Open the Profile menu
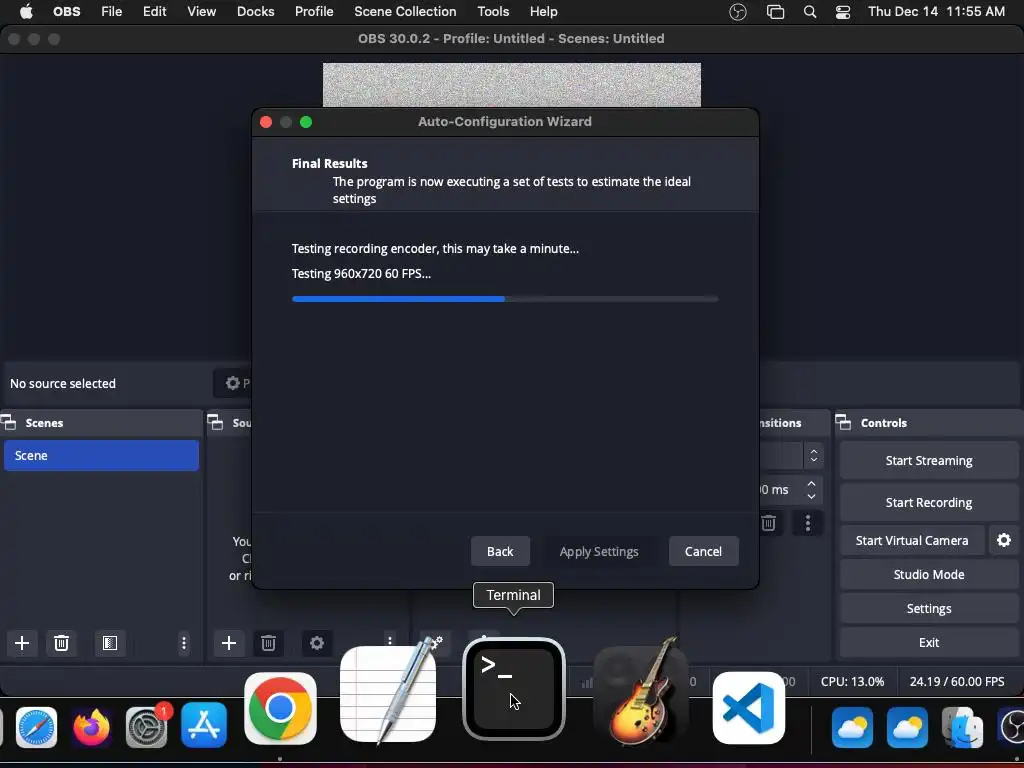 pyautogui.click(x=314, y=12)
